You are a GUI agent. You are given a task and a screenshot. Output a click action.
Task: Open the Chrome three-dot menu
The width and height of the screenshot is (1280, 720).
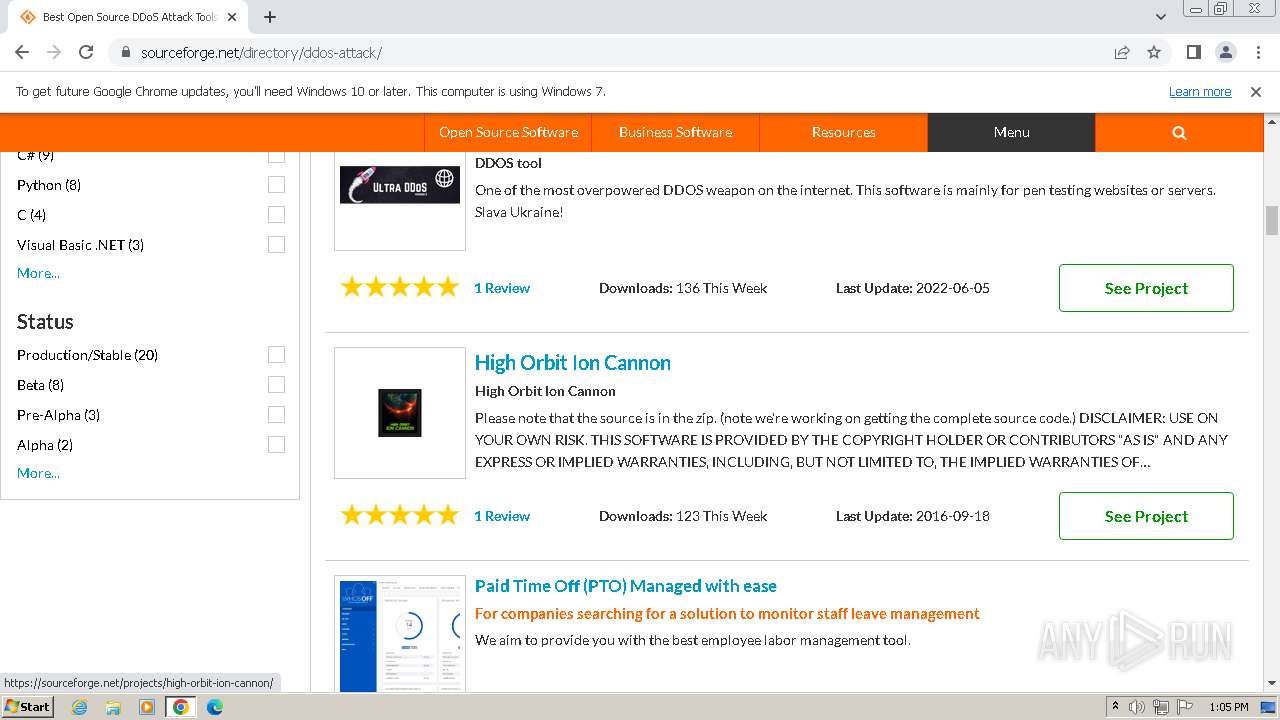pyautogui.click(x=1256, y=52)
